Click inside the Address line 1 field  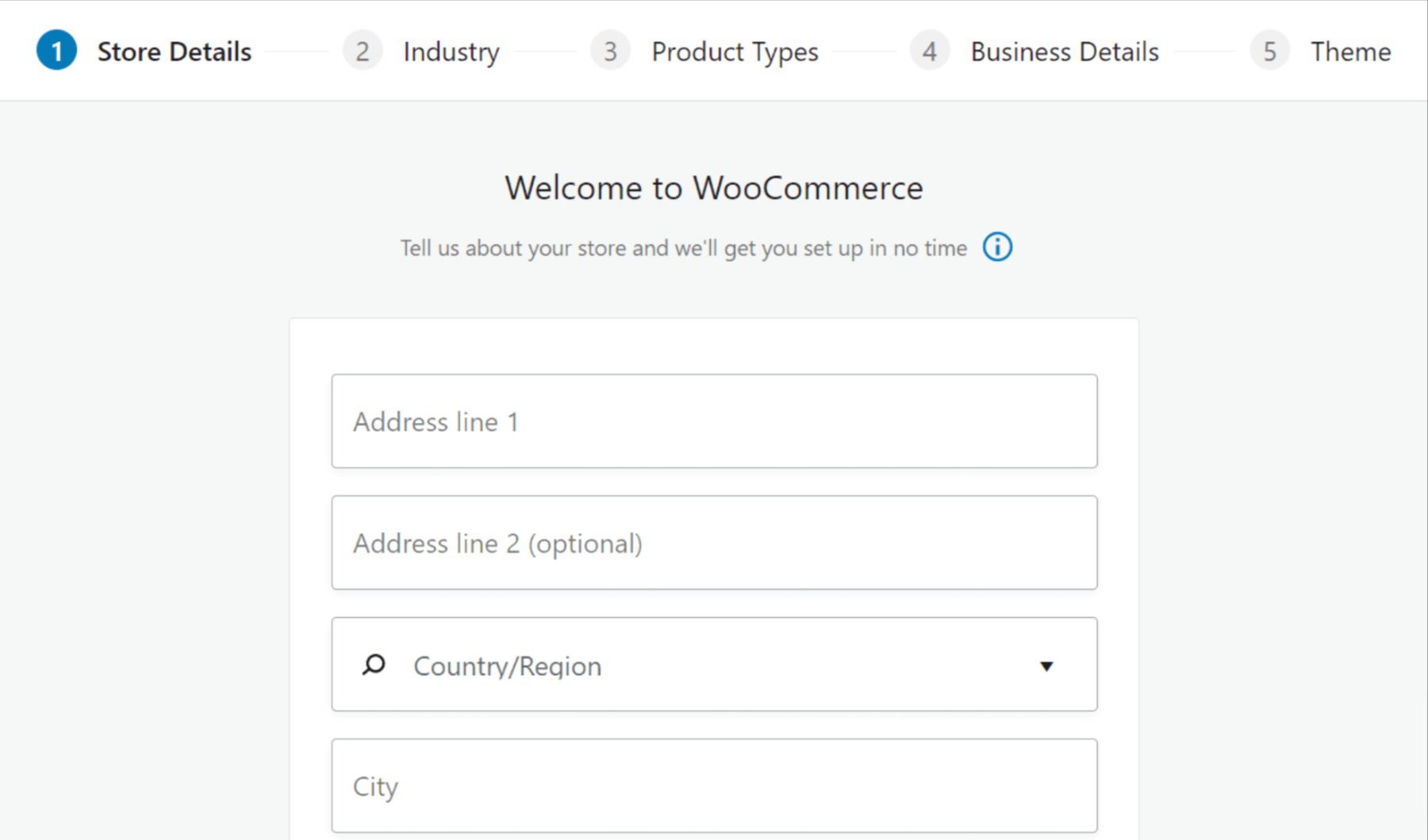pyautogui.click(x=714, y=421)
